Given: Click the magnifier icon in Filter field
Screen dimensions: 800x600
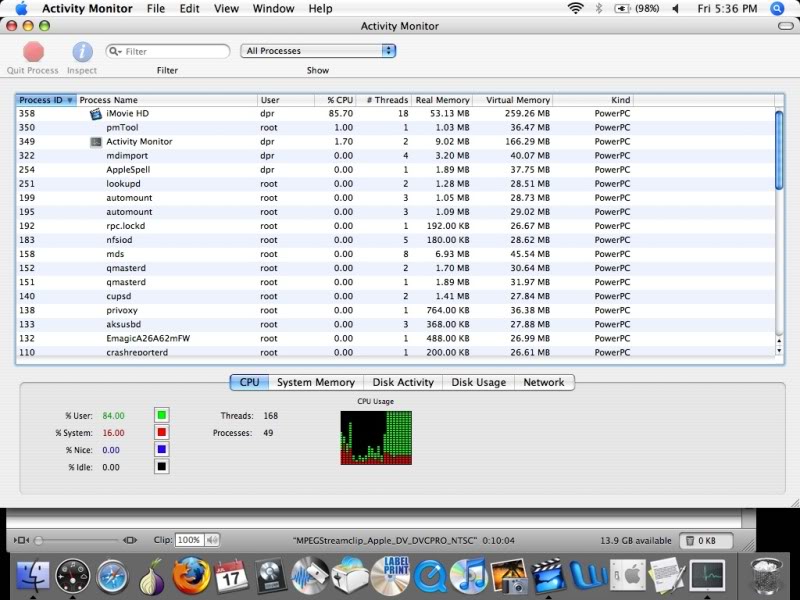Looking at the screenshot, I should click(x=114, y=51).
